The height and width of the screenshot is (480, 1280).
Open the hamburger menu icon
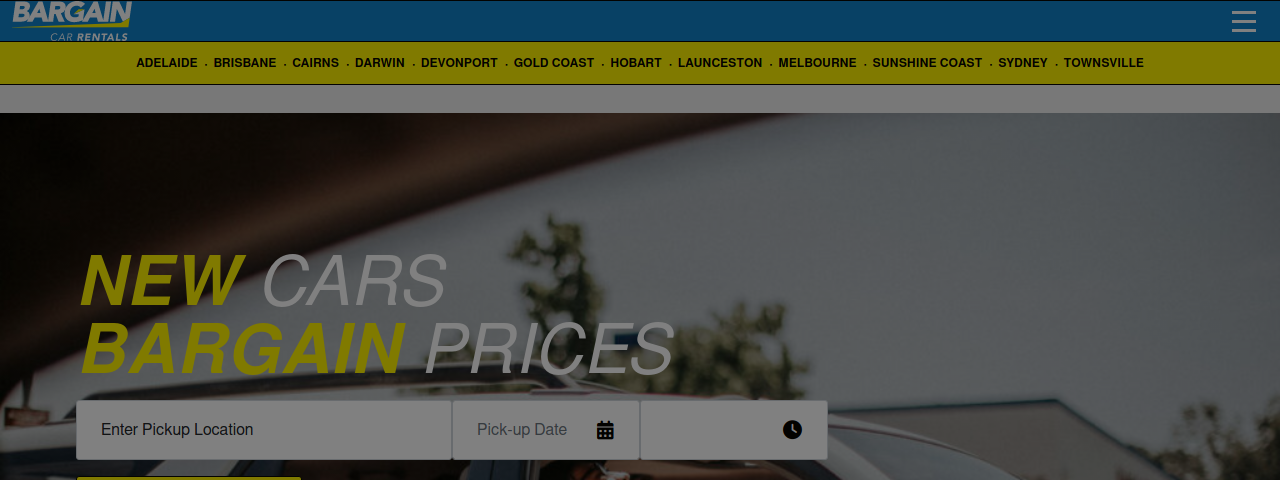[x=1243, y=21]
